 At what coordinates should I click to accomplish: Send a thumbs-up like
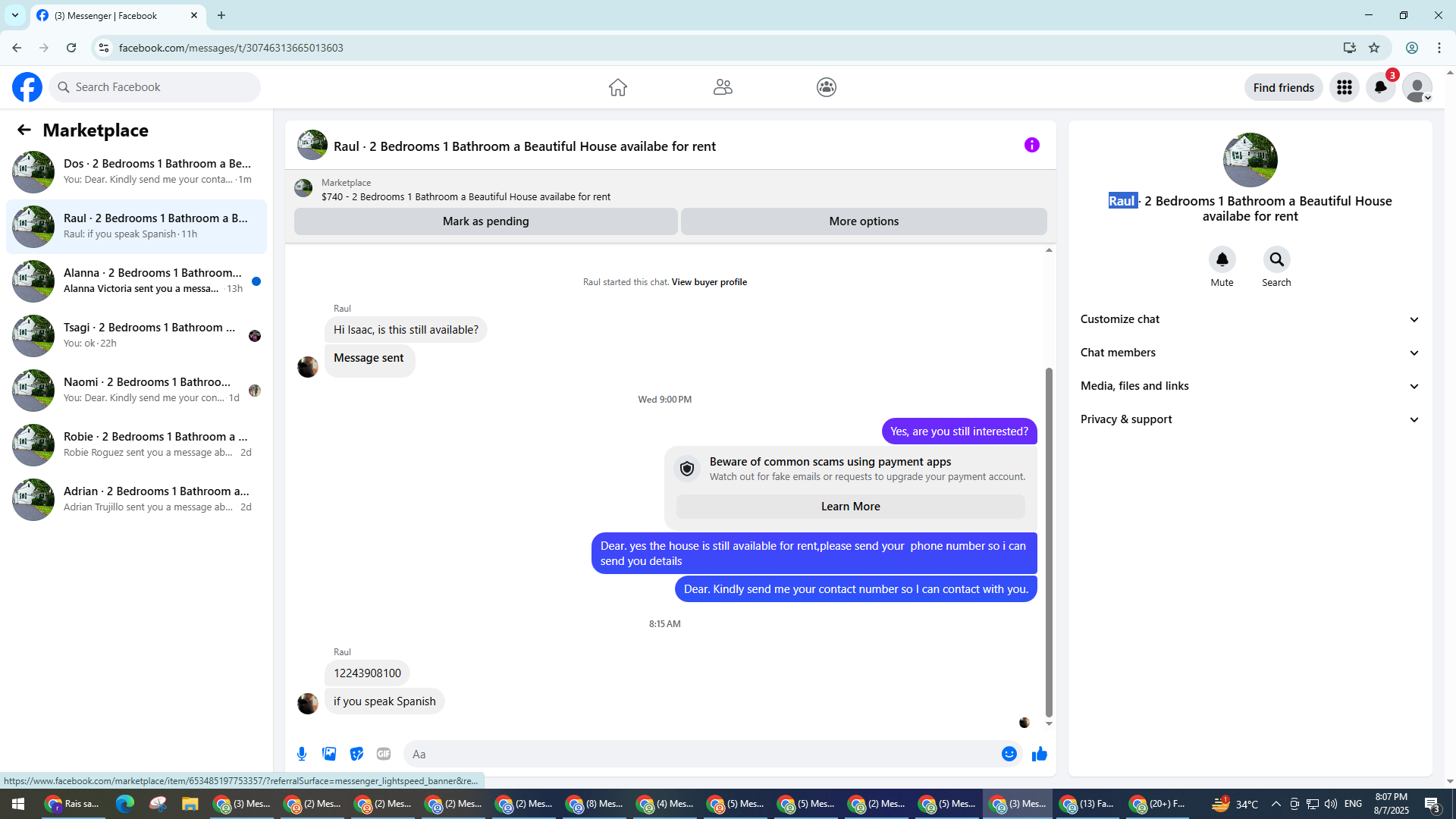click(1040, 754)
